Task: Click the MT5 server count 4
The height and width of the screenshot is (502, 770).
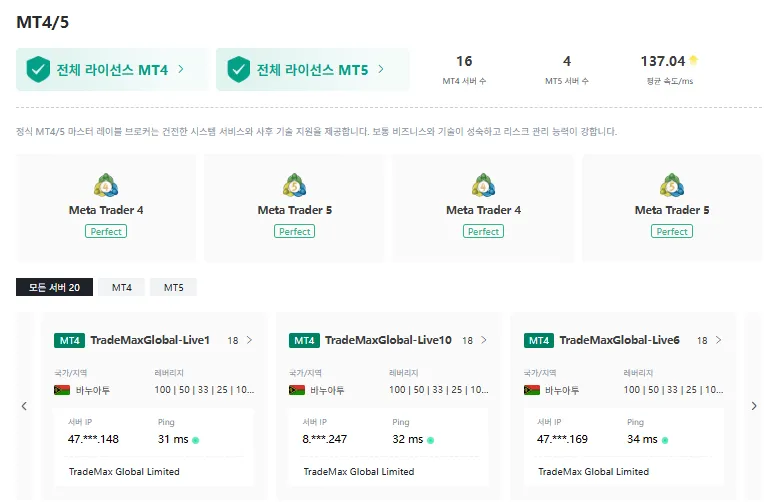Action: pyautogui.click(x=567, y=61)
